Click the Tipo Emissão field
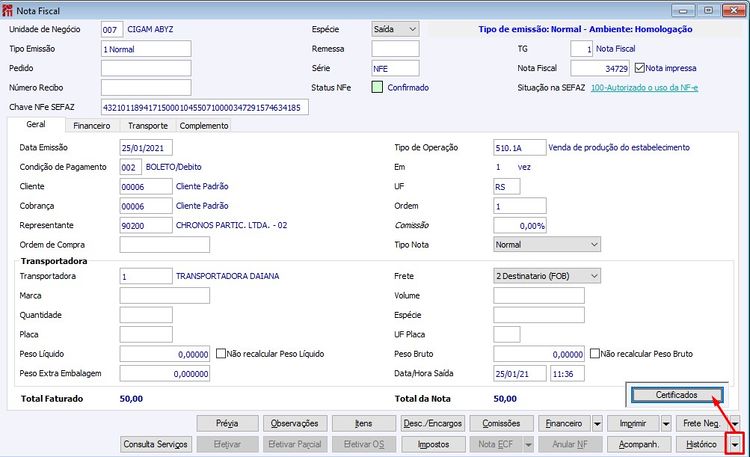Viewport: 750px width, 457px height. coord(146,49)
